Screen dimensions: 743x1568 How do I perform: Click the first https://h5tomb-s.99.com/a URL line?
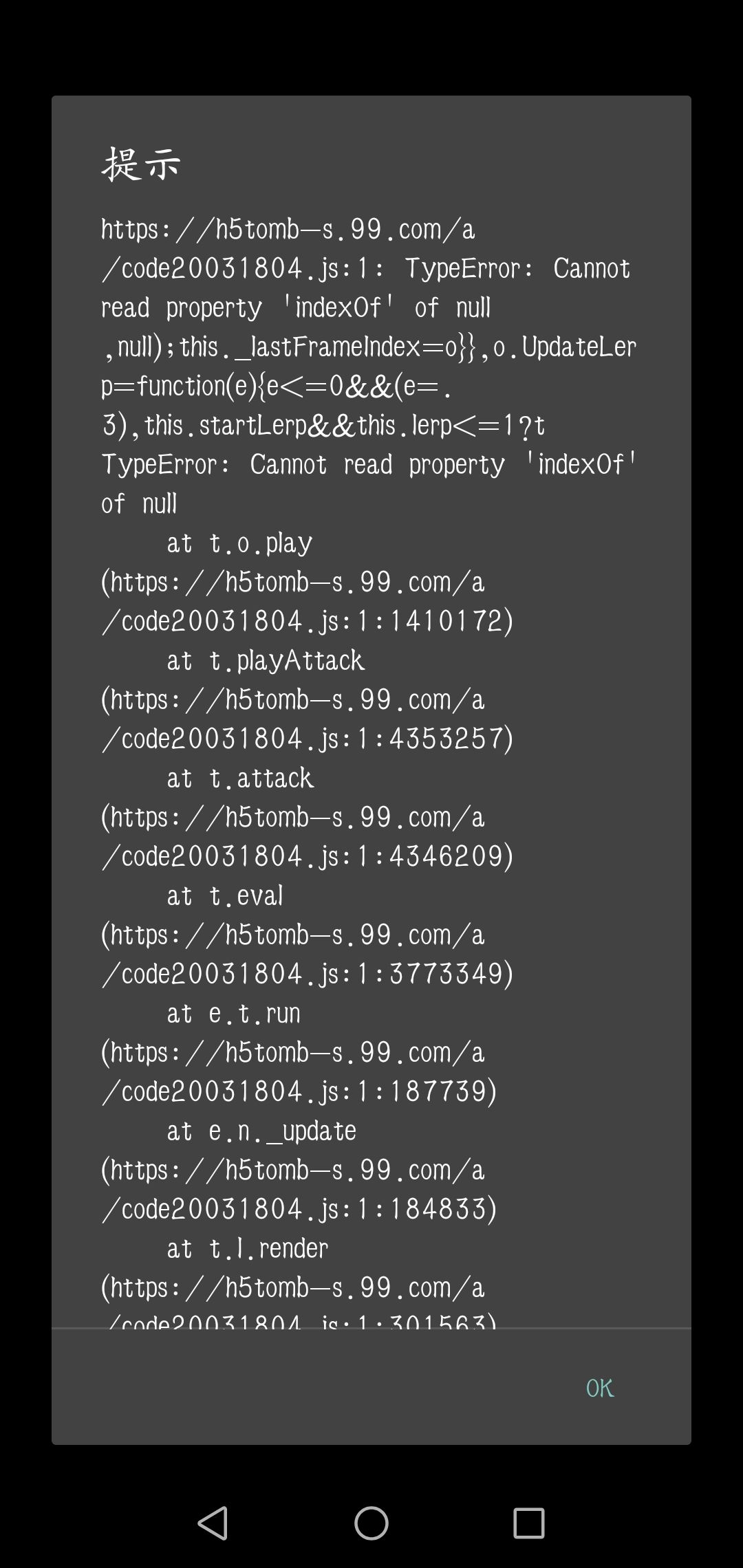coord(288,230)
